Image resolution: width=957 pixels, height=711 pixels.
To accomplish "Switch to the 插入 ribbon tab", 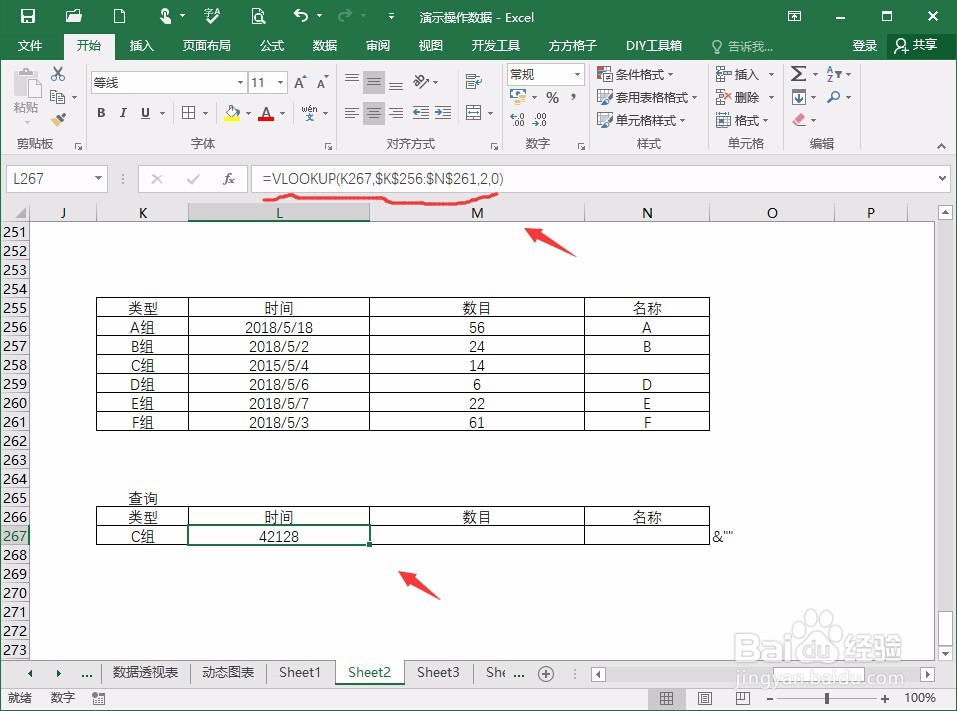I will point(140,45).
